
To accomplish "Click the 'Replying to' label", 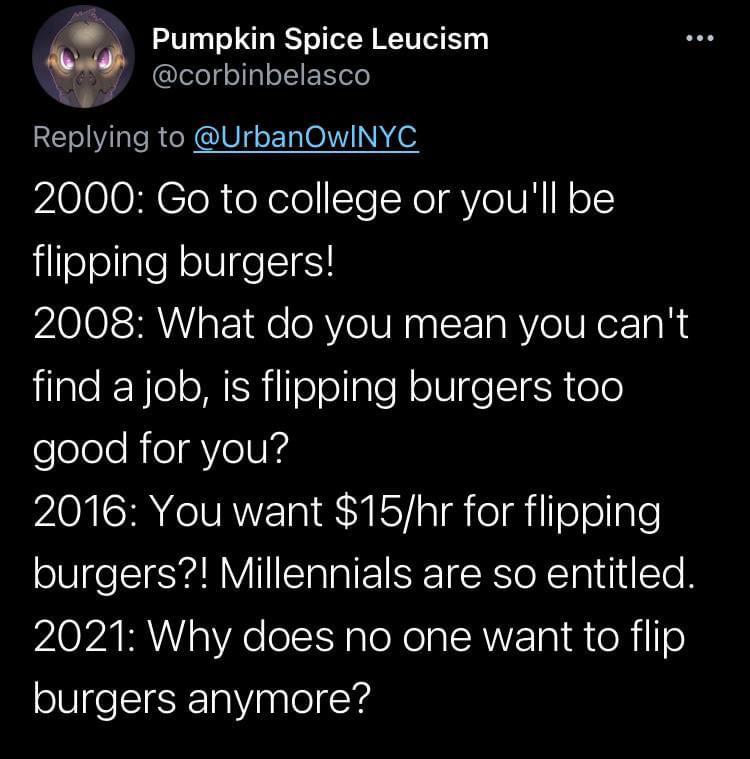I will coord(109,137).
